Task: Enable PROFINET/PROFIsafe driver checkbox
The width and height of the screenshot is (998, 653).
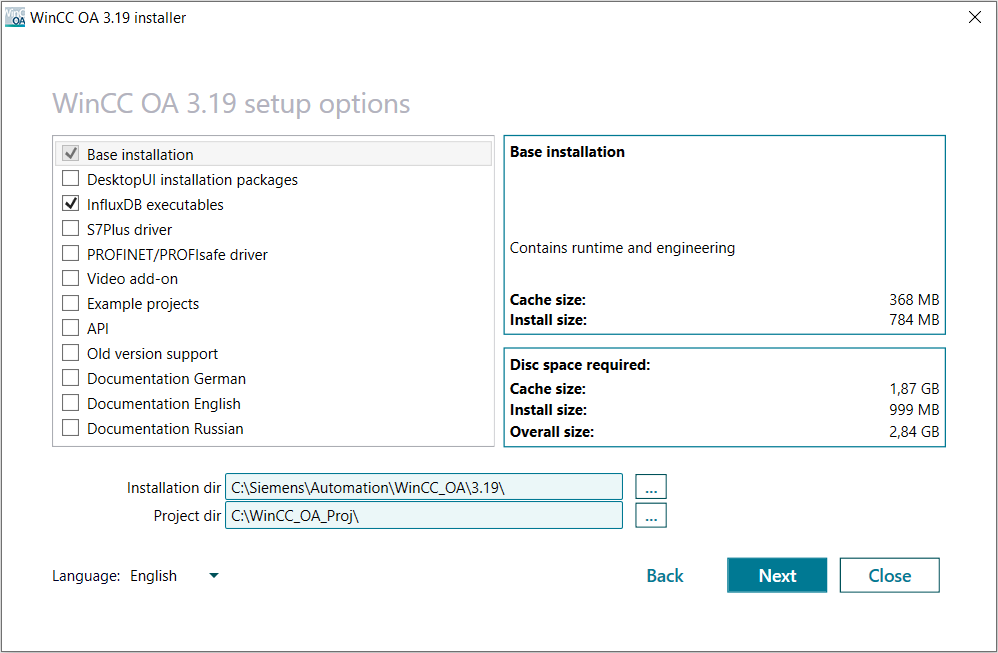Action: tap(70, 254)
